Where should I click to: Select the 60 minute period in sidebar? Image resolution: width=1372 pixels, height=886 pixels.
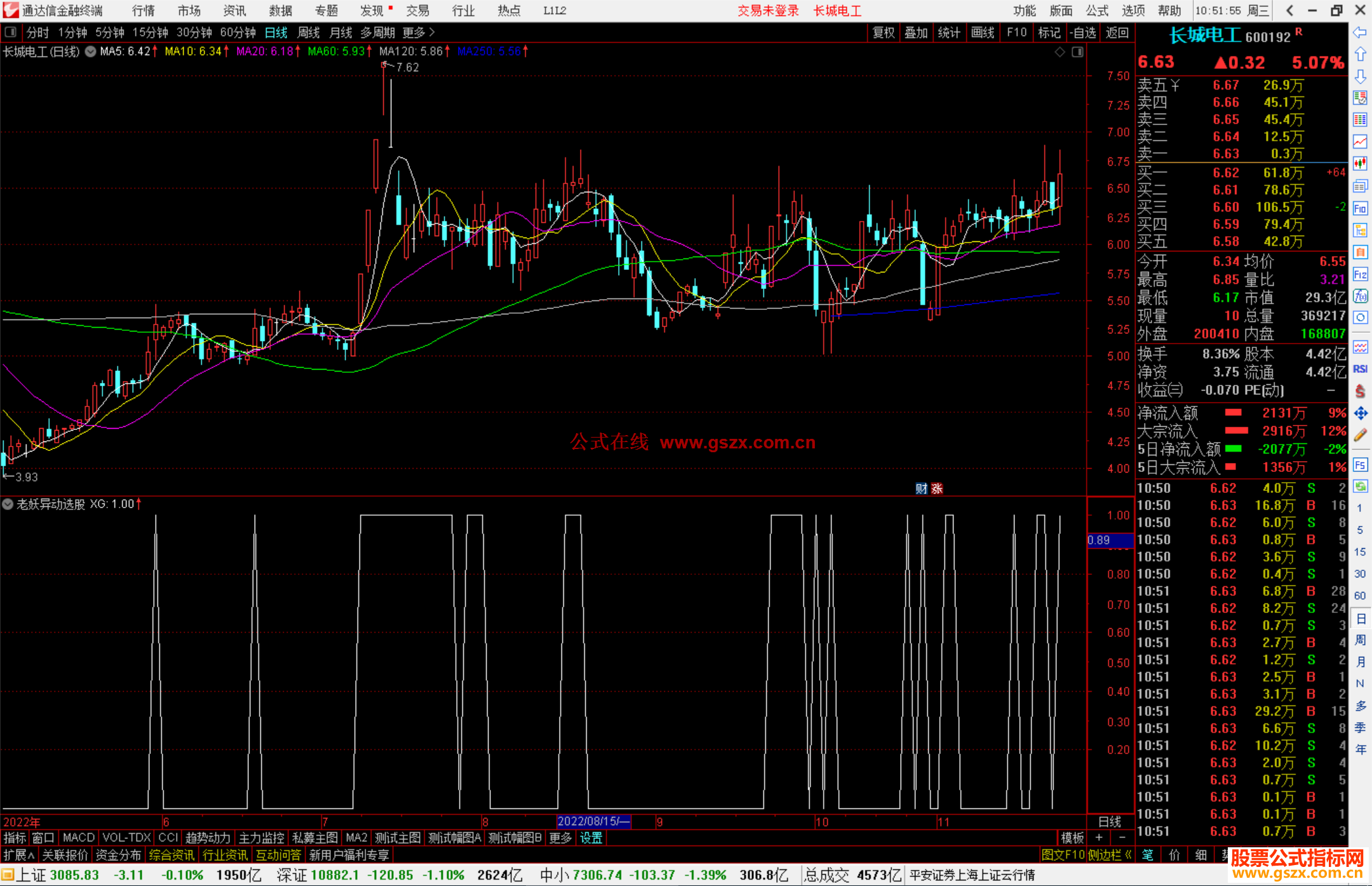(1360, 596)
